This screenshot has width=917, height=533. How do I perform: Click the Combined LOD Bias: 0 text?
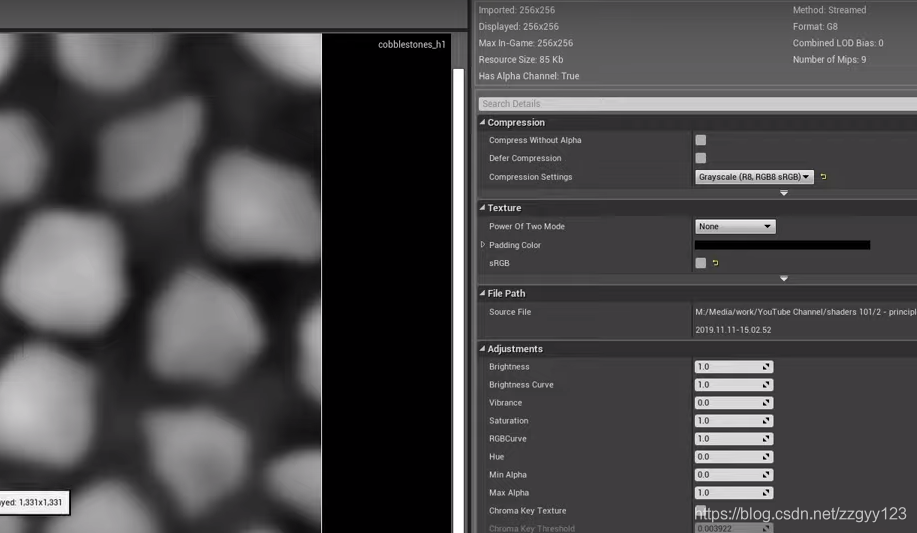tap(837, 43)
